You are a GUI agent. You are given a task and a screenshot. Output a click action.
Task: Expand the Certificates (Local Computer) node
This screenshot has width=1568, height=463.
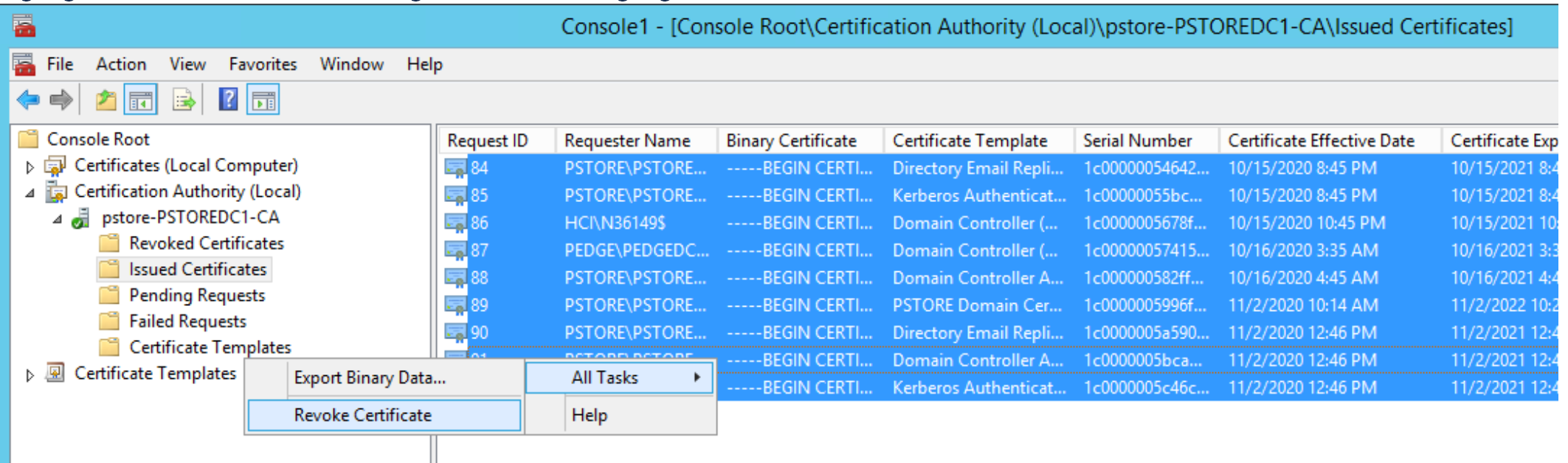click(30, 167)
